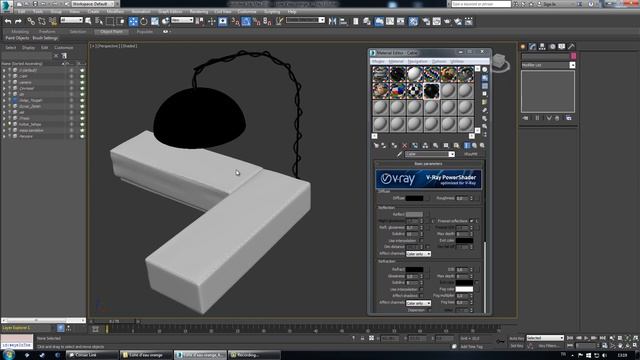Screen dimensions: 640x360
Task: Click Assign Material to Selection icon
Action: pos(394,145)
